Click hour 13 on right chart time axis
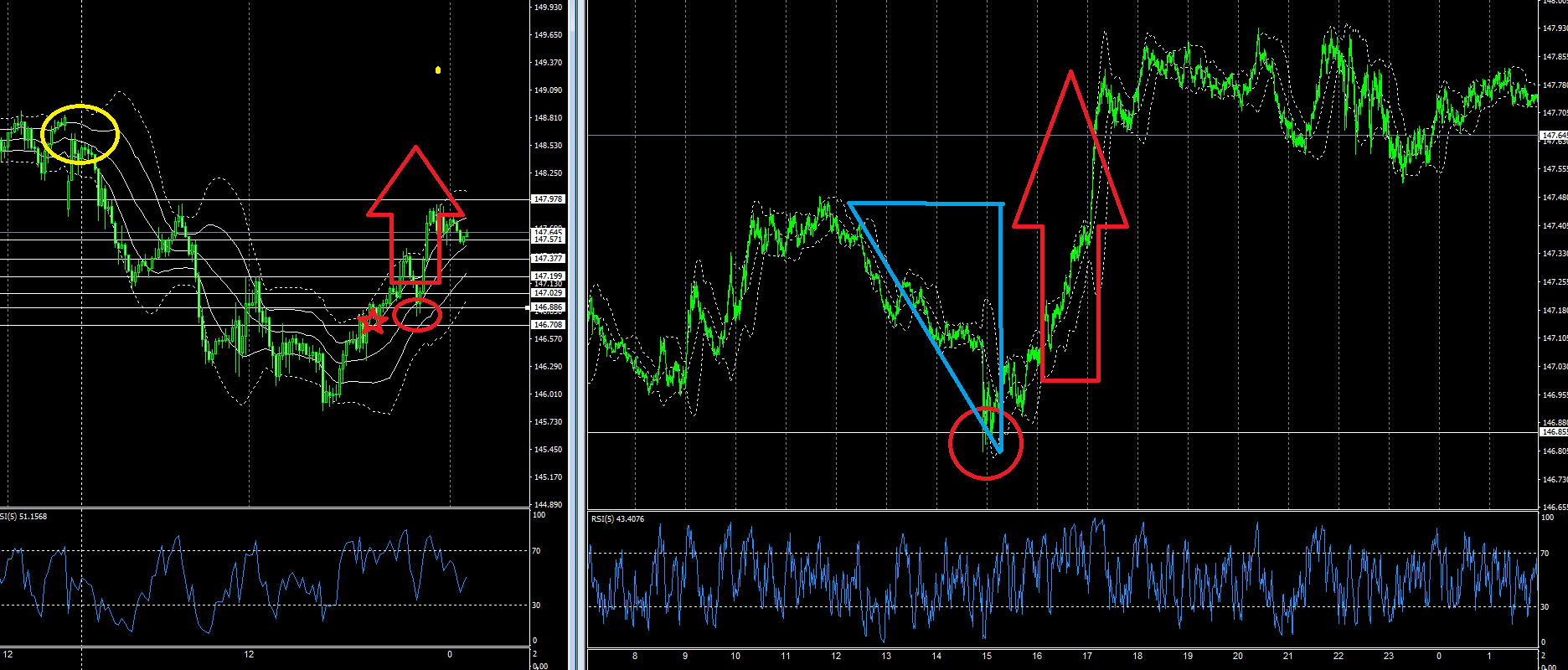Screen dimensions: 1568x670 click(886, 657)
